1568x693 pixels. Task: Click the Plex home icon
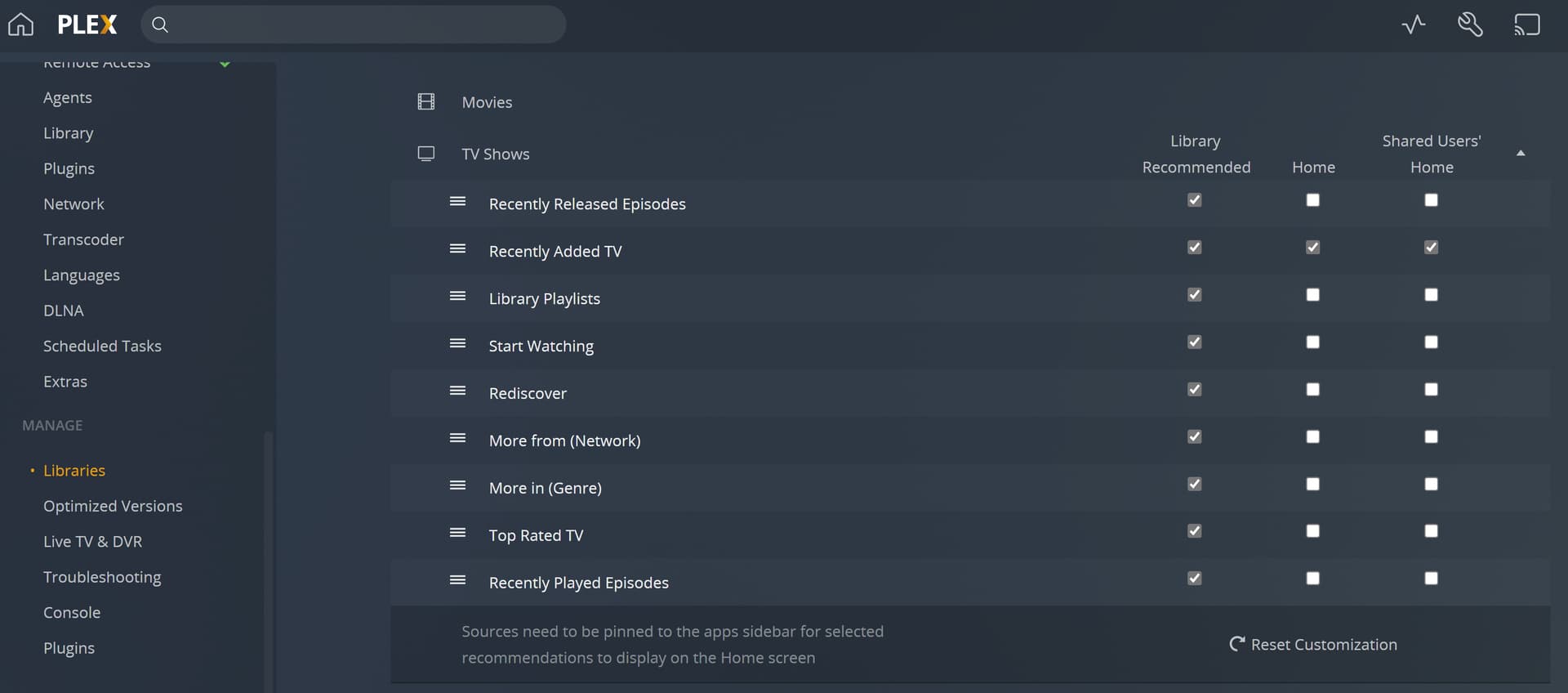coord(21,25)
